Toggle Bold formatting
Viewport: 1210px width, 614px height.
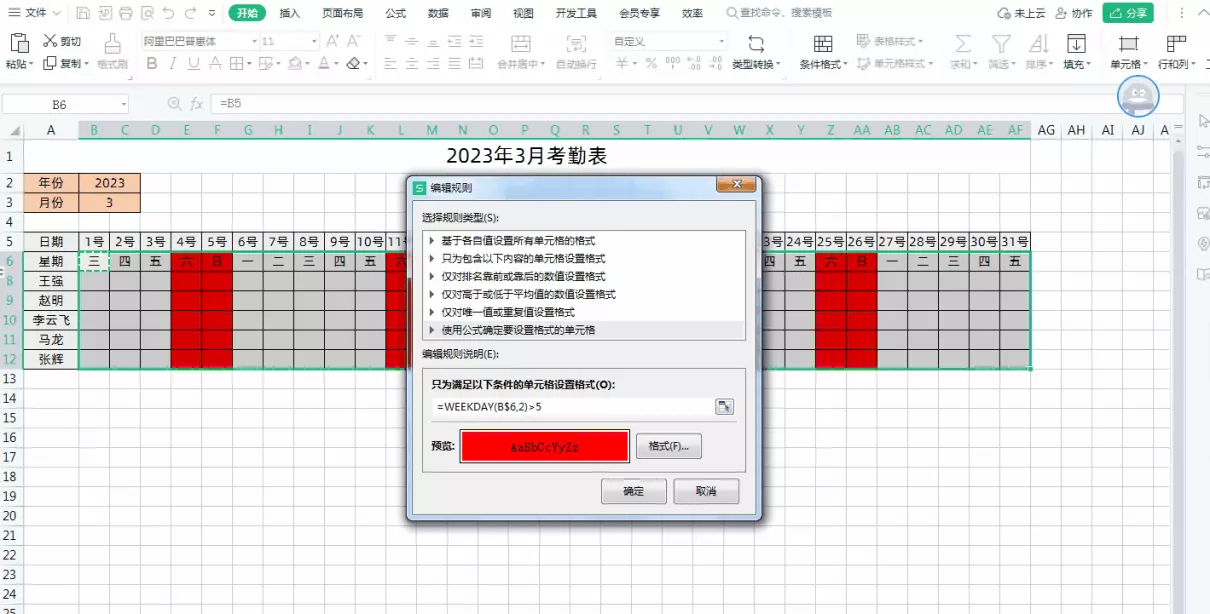pyautogui.click(x=152, y=63)
